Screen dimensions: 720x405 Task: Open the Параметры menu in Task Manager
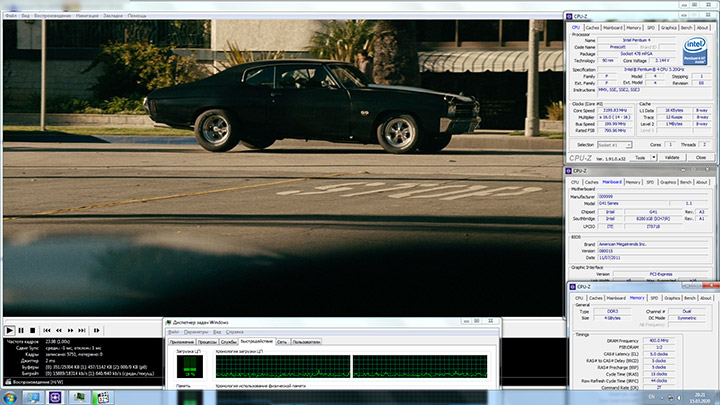[196, 332]
